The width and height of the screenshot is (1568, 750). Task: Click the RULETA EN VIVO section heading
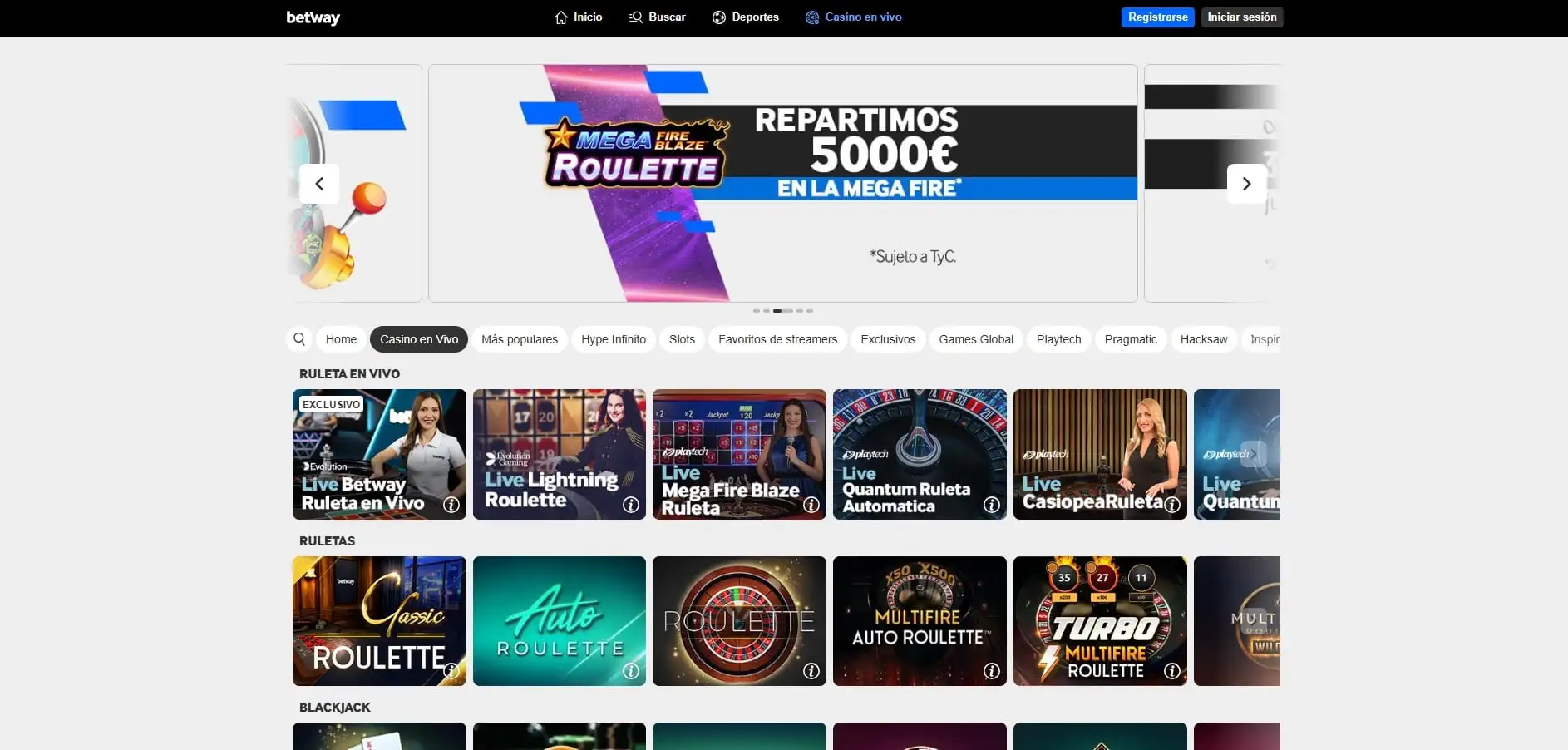click(349, 374)
